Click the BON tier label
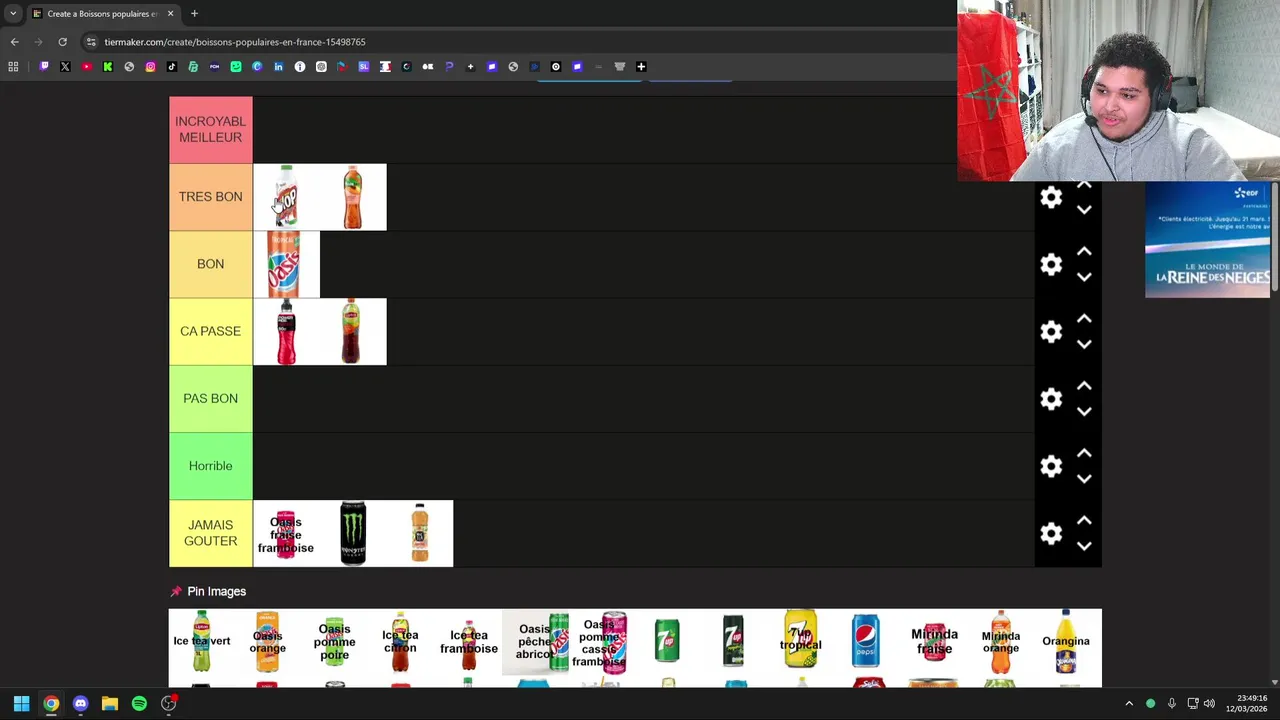This screenshot has height=720, width=1280. 210,264
